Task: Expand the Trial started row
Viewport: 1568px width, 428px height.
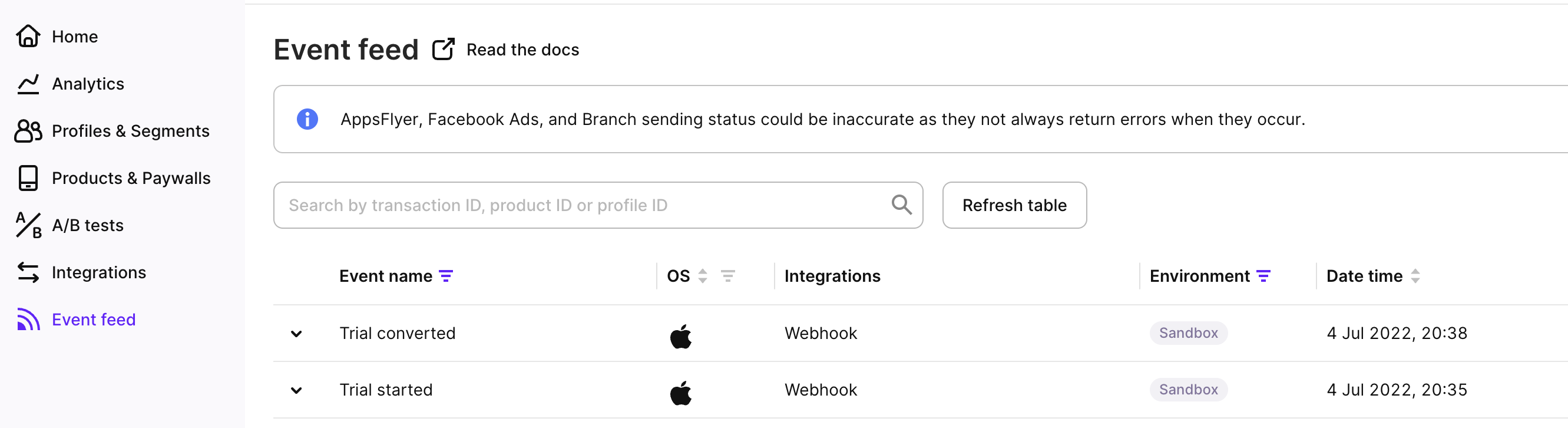Action: pyautogui.click(x=296, y=390)
